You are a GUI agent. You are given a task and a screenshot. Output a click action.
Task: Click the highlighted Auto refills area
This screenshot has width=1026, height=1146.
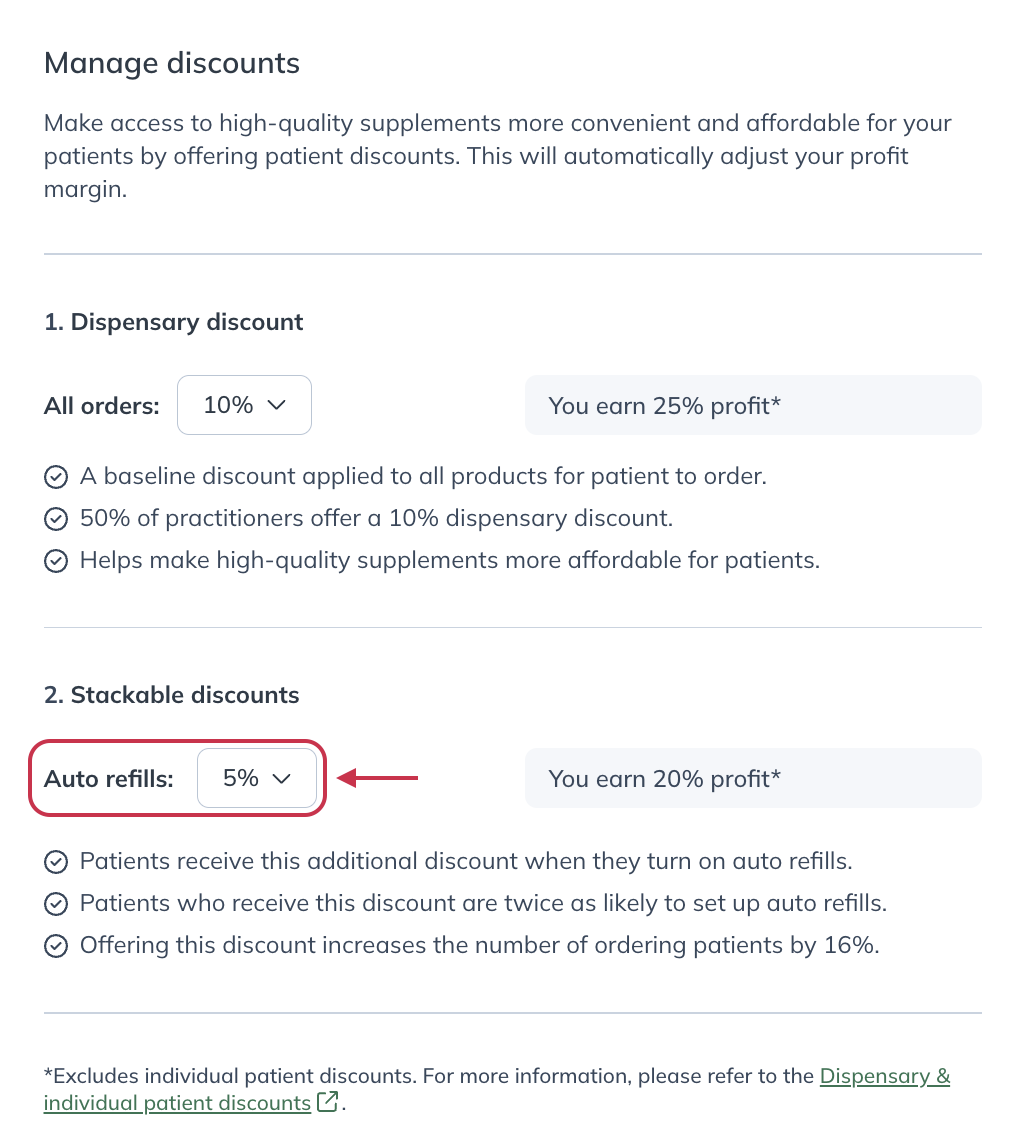tap(177, 778)
